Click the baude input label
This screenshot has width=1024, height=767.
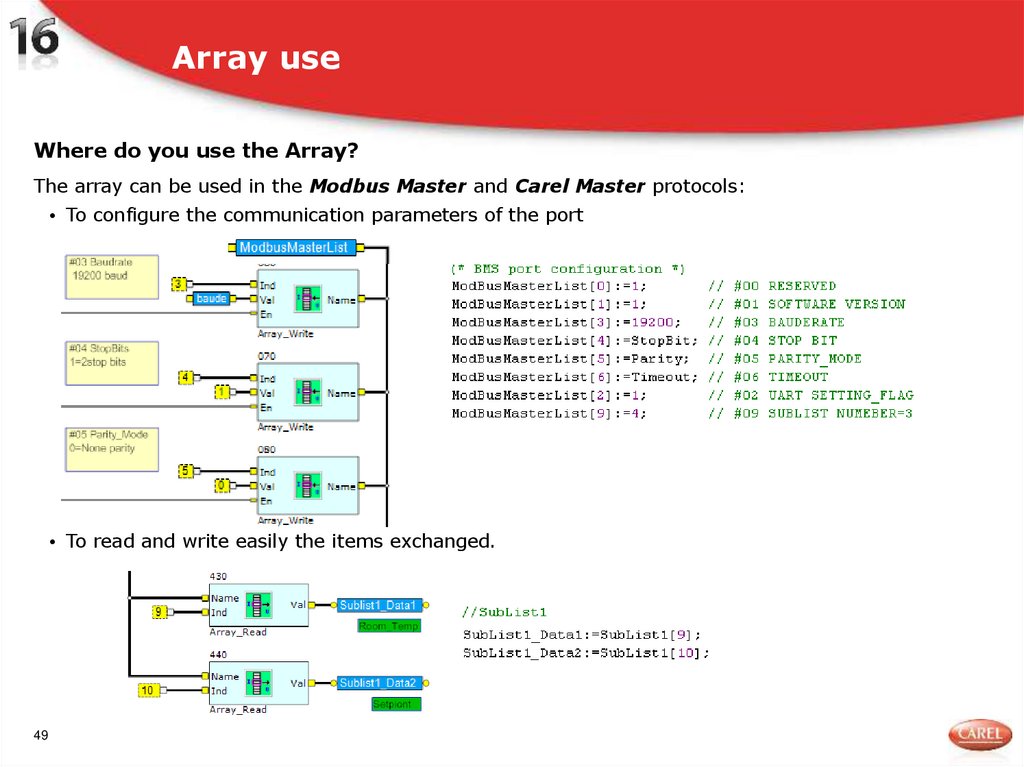click(213, 297)
